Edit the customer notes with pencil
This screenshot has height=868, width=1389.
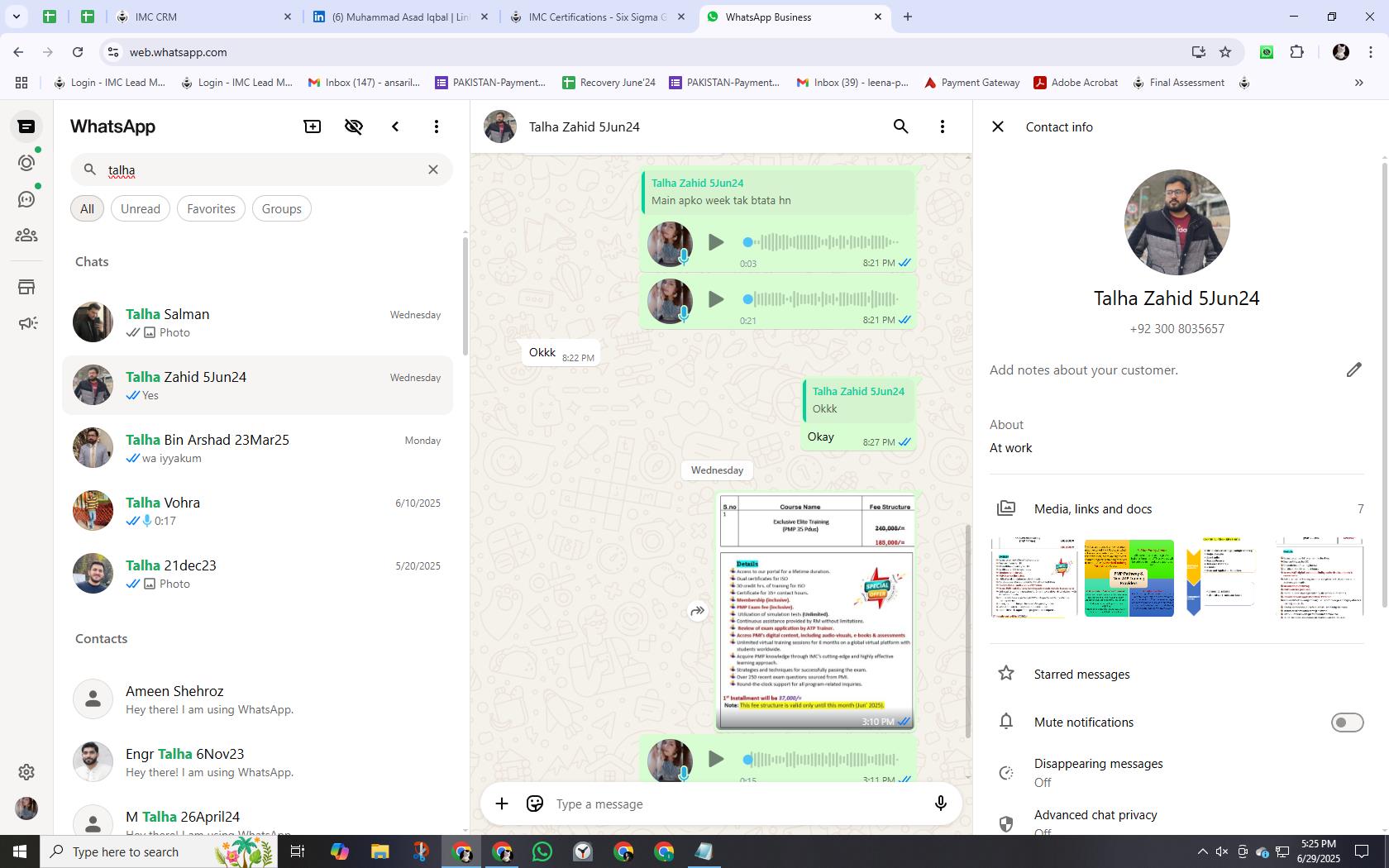tap(1353, 370)
